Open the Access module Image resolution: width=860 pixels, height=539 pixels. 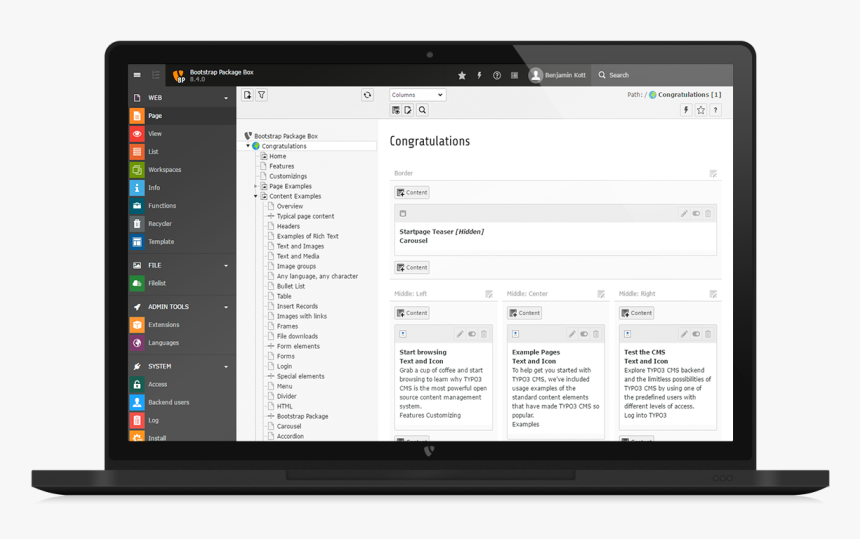click(x=182, y=384)
